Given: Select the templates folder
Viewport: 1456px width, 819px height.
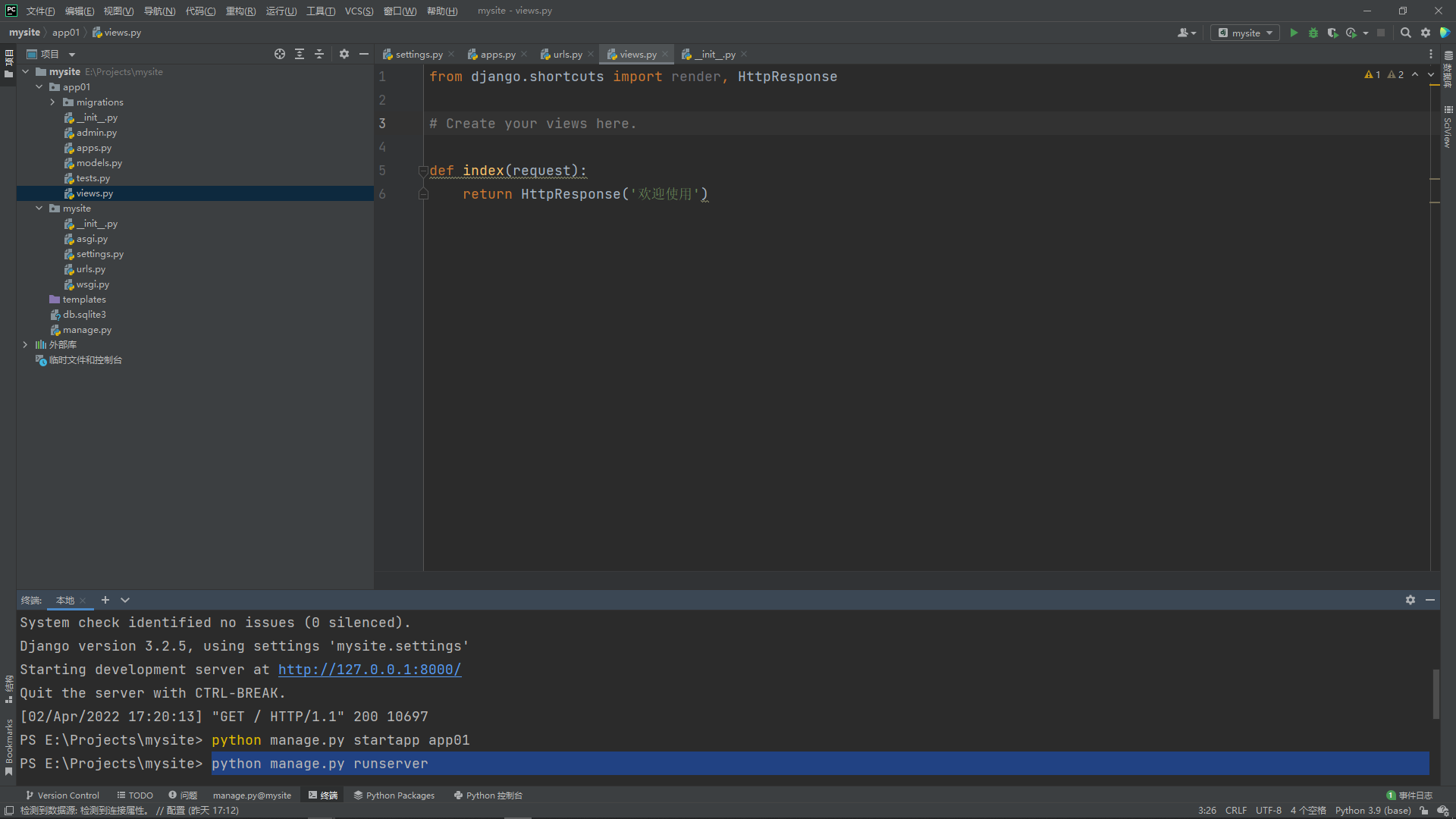Looking at the screenshot, I should (84, 299).
